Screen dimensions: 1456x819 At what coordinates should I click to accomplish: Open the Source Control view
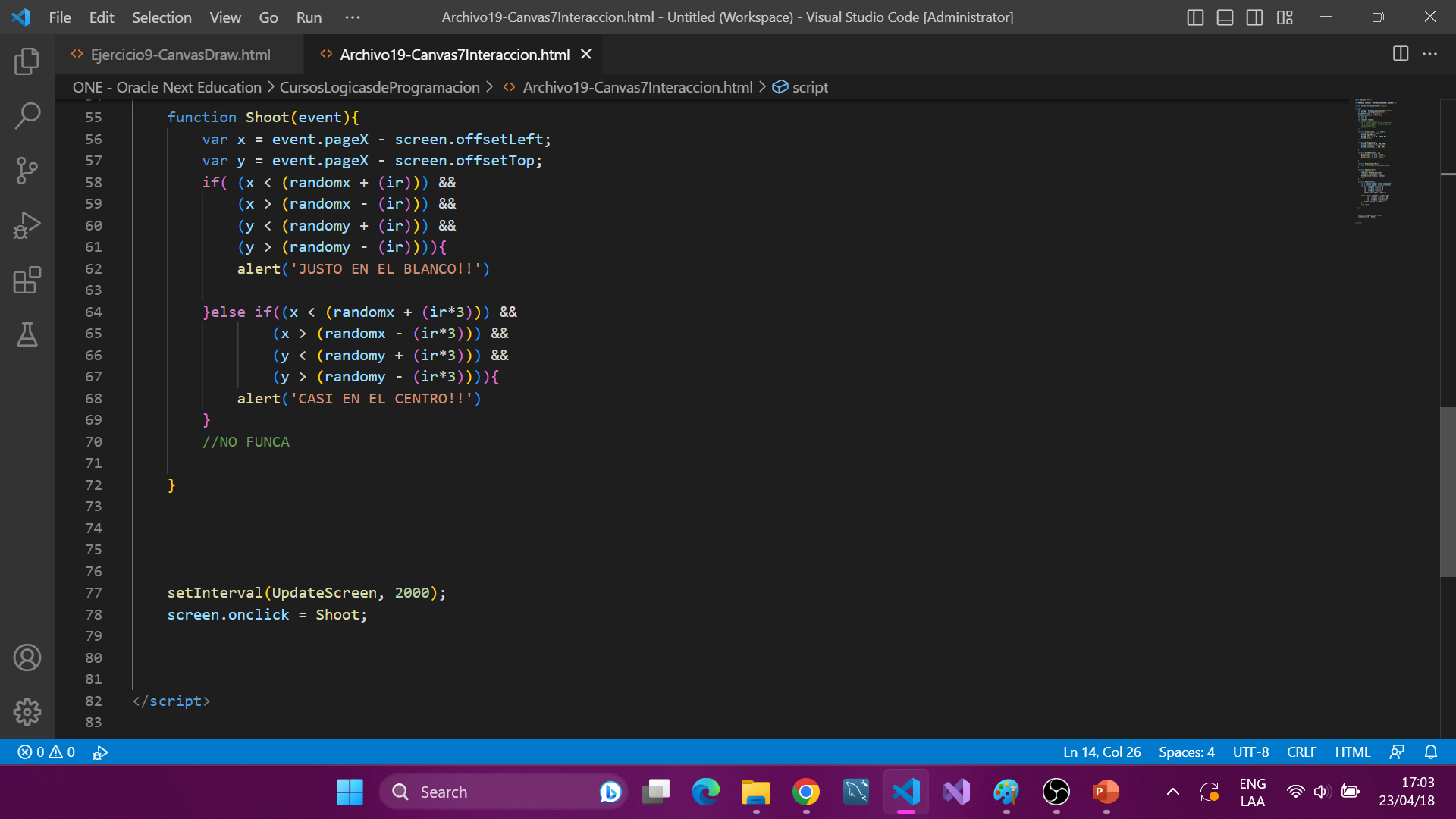click(x=27, y=171)
